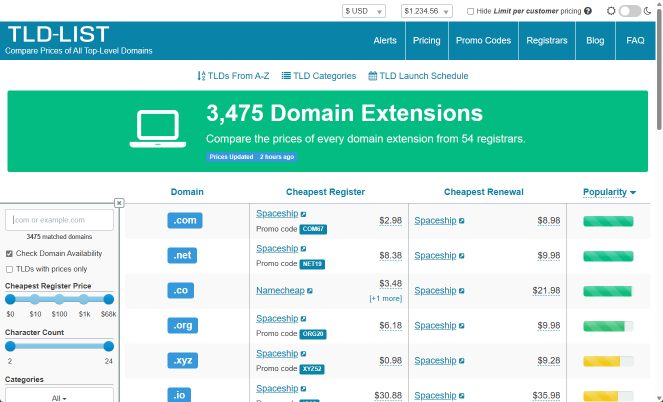
Task: Click Namecheap registrar link in .co row
Action: coord(280,291)
